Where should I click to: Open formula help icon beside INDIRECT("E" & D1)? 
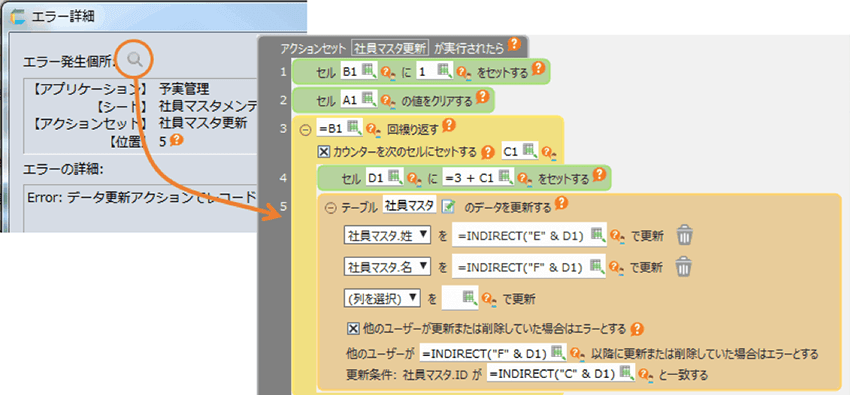[616, 236]
